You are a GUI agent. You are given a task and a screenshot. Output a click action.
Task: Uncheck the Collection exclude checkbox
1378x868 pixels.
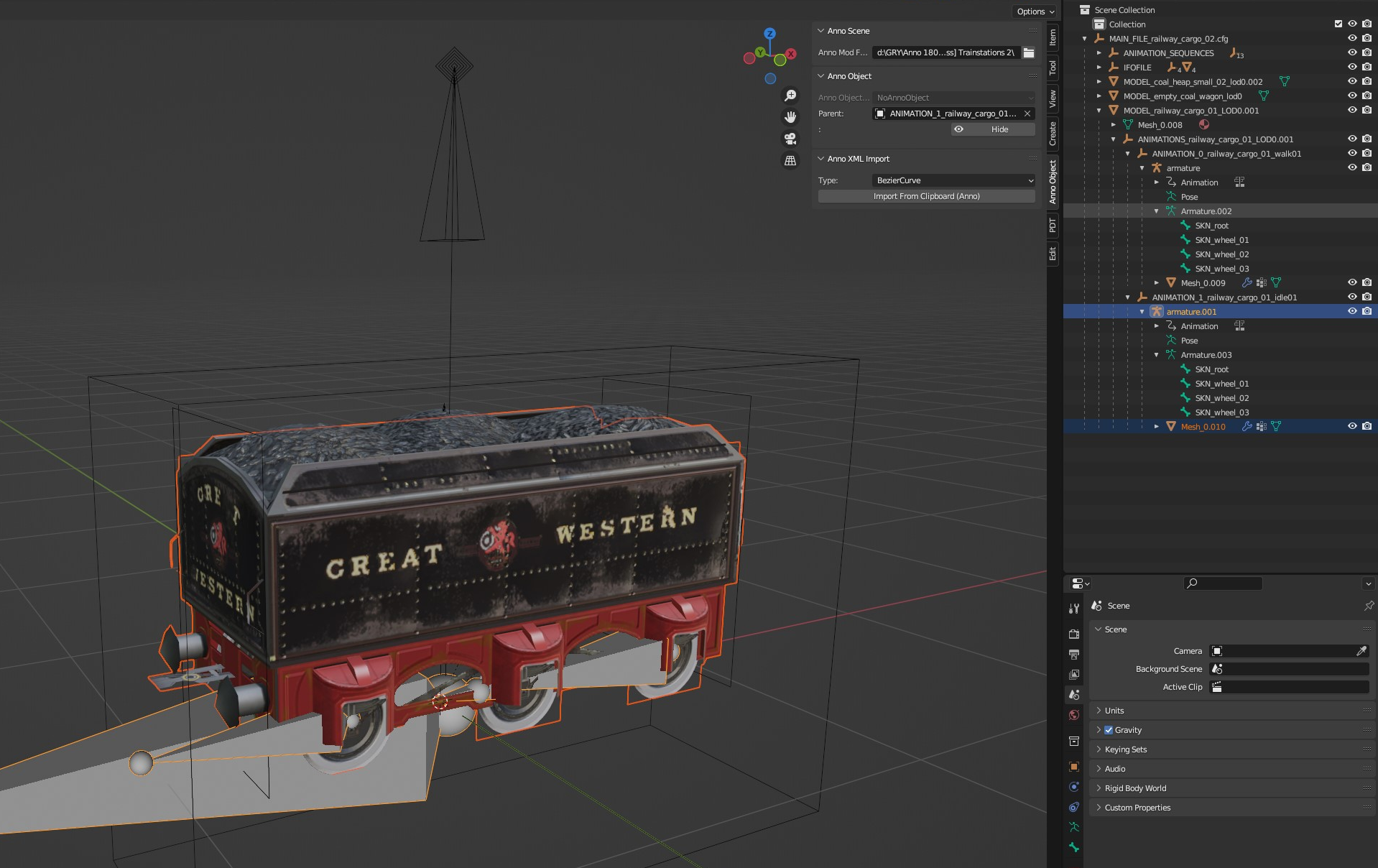(x=1338, y=24)
